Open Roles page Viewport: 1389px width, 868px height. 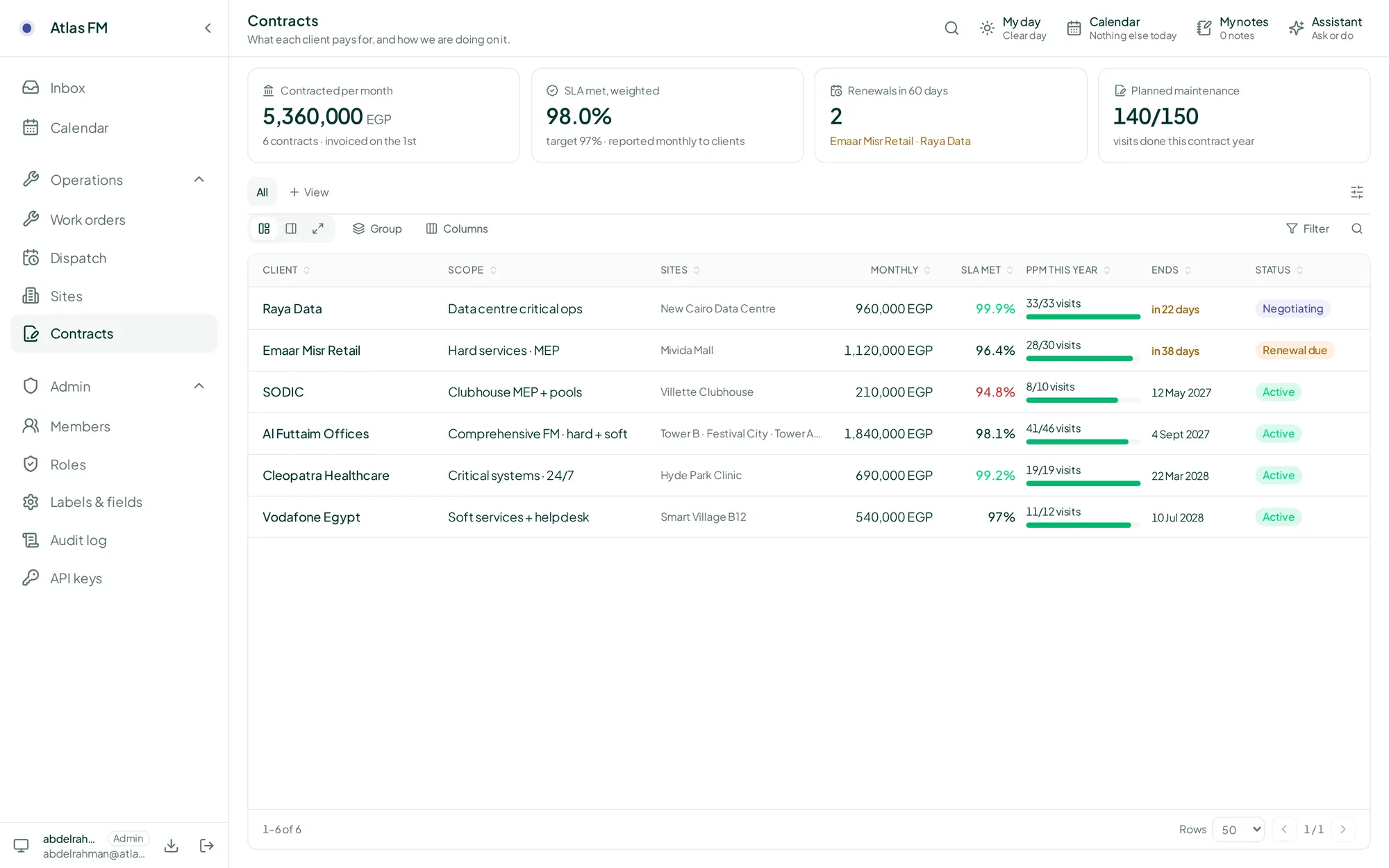point(114,465)
